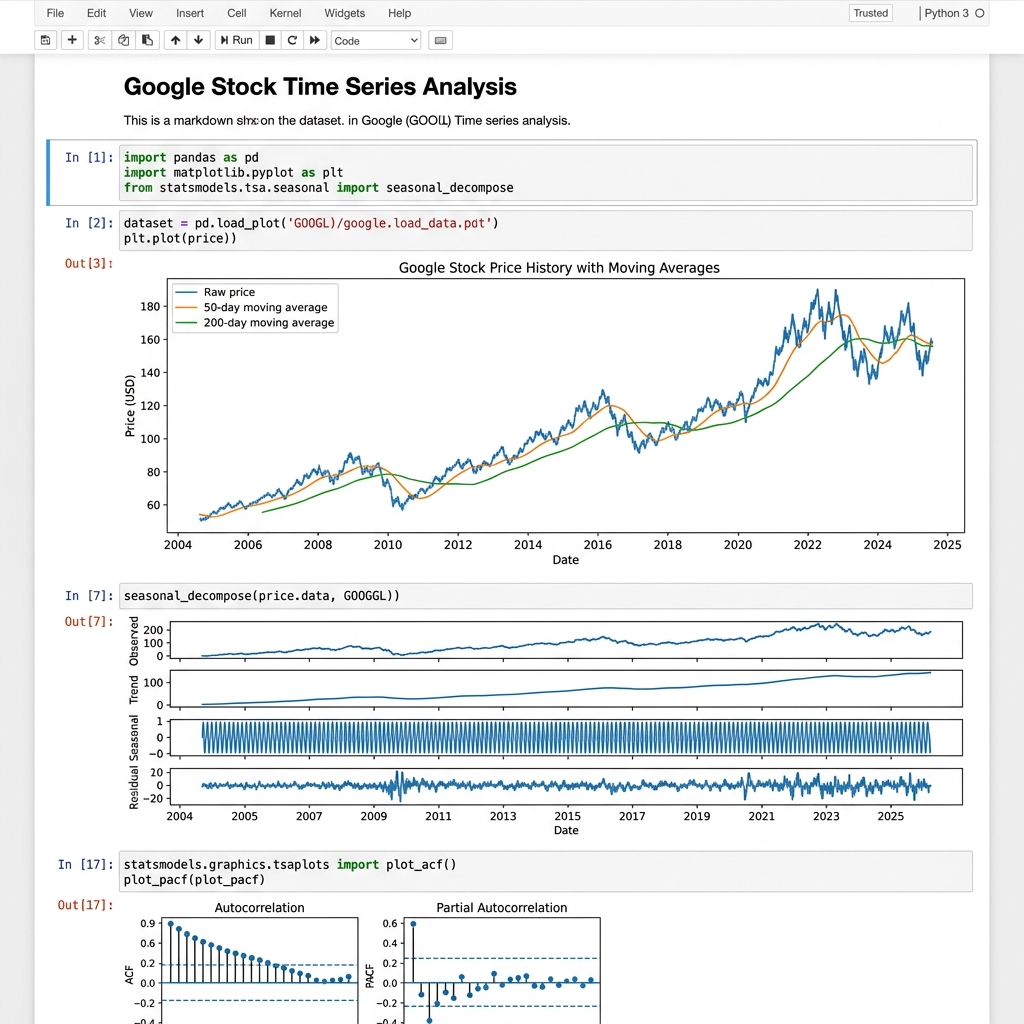Click the Observed decomposition subplot
The width and height of the screenshot is (1024, 1024).
[566, 640]
